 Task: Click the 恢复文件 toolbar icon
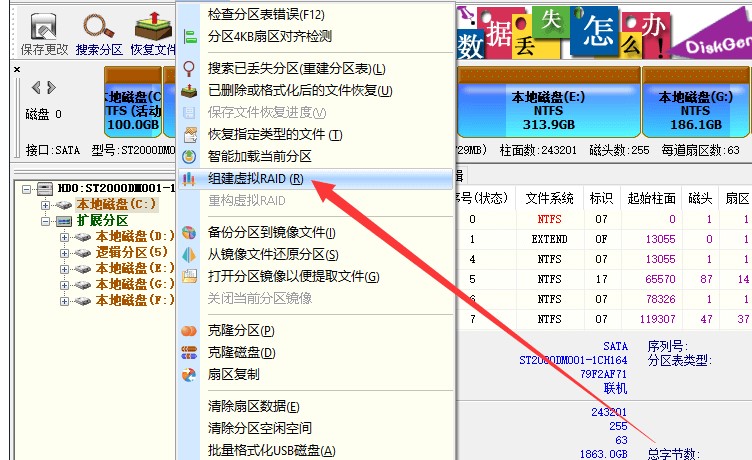(153, 26)
